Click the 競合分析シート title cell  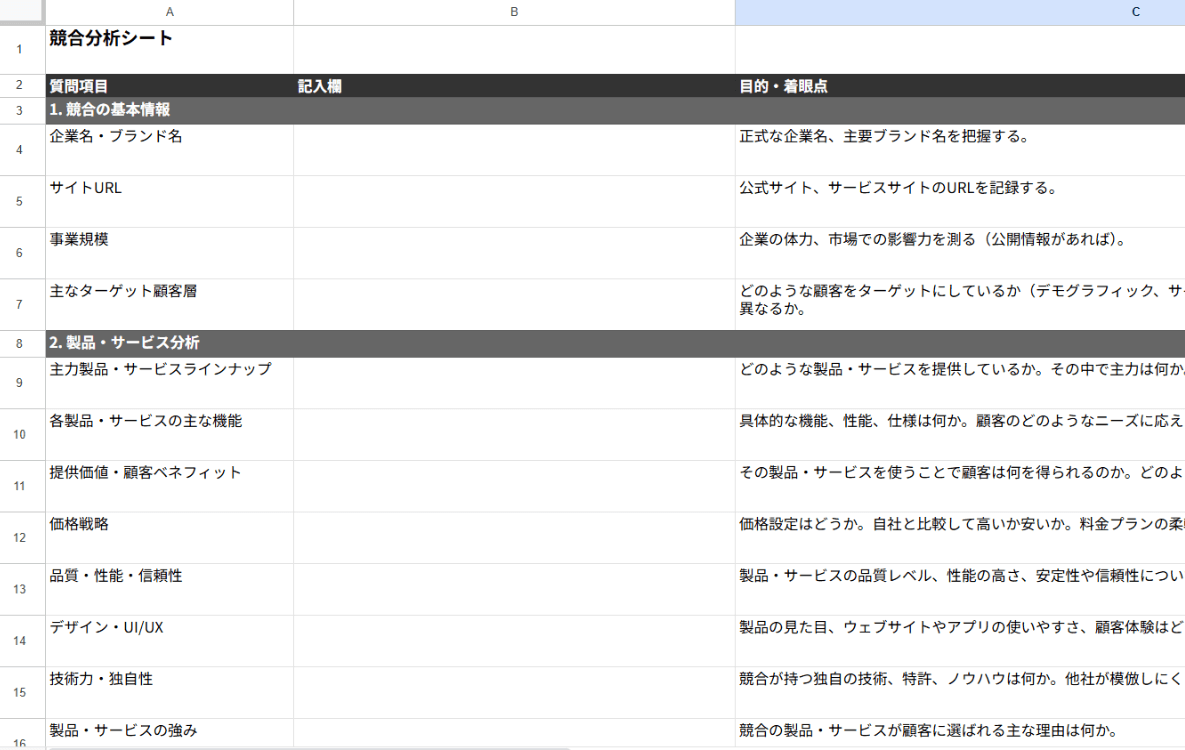pos(169,49)
